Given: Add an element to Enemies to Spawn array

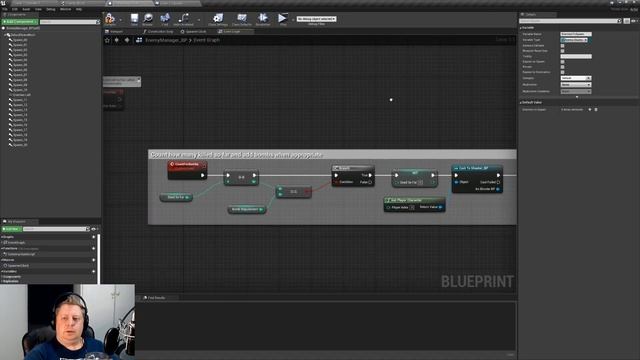Looking at the screenshot, I should 589,109.
